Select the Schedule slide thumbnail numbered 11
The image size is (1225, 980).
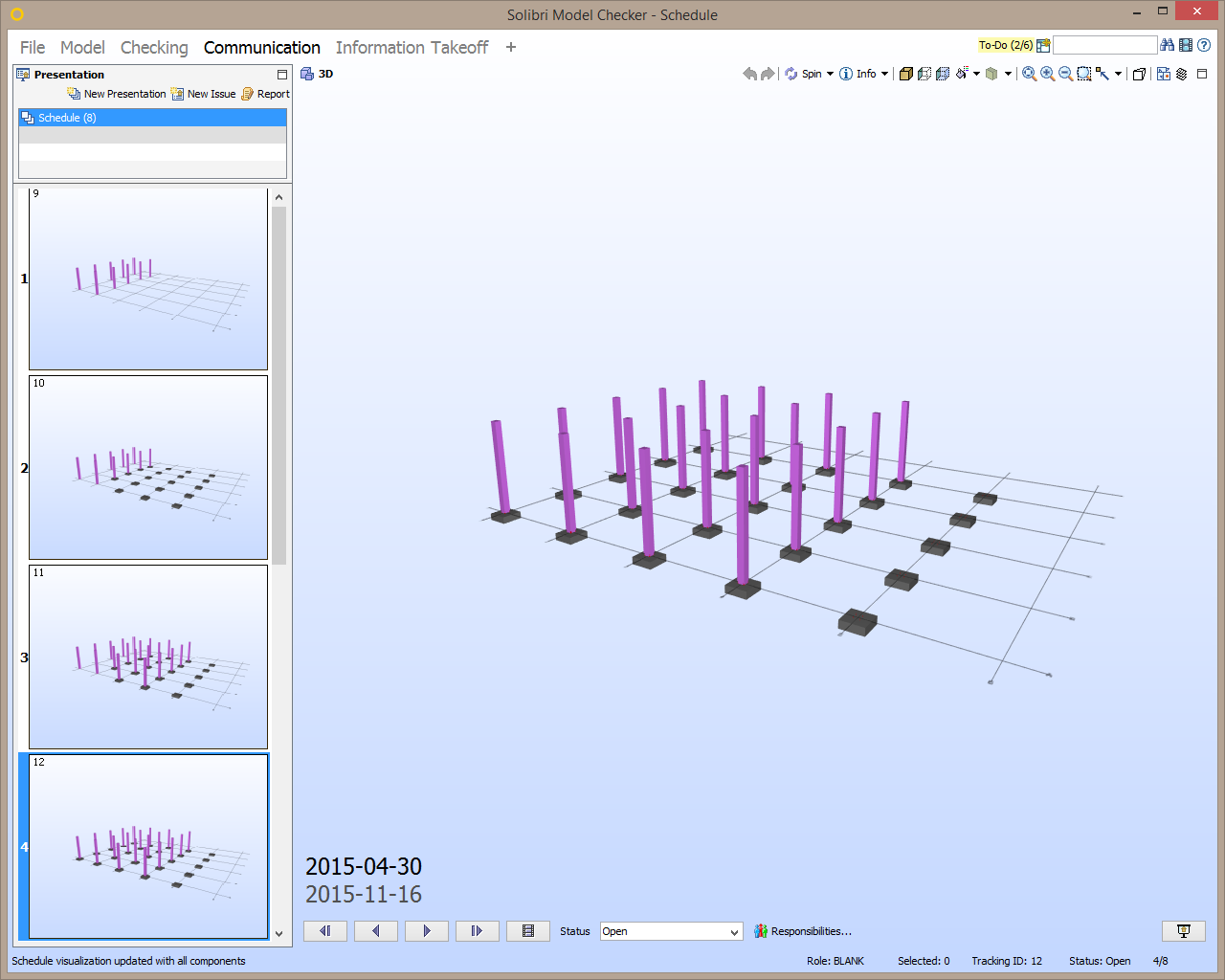147,656
